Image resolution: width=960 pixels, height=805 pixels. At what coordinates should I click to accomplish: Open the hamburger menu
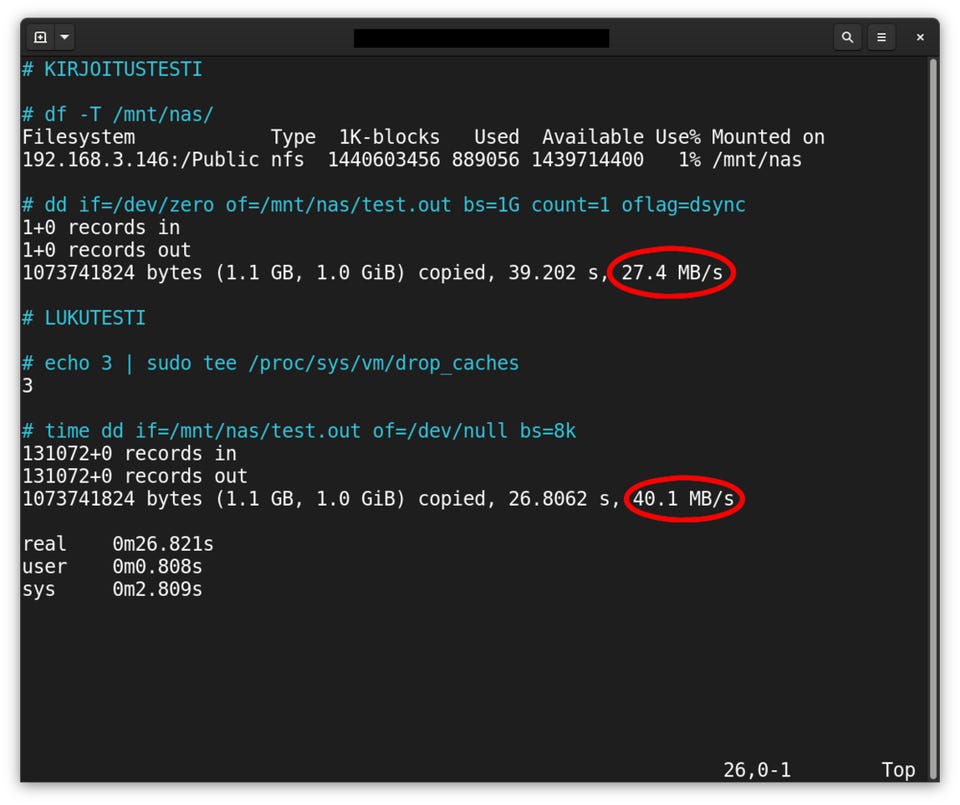882,37
